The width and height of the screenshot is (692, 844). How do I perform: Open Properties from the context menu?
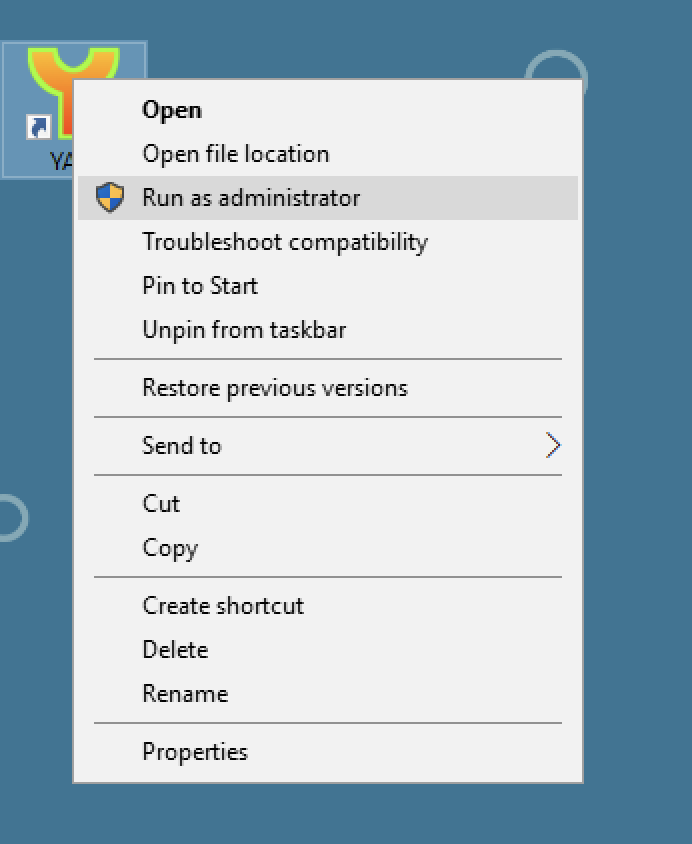[x=195, y=752]
